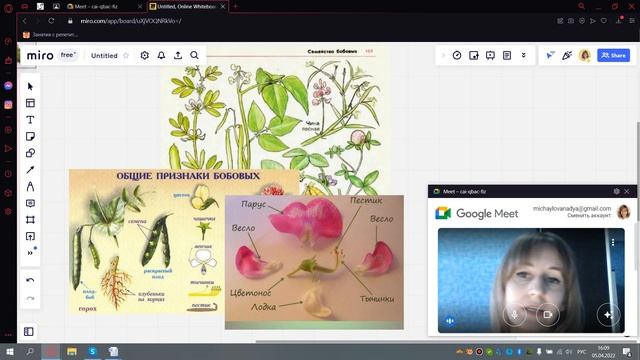Go back in browser history
This screenshot has height=360, width=640.
click(24, 21)
